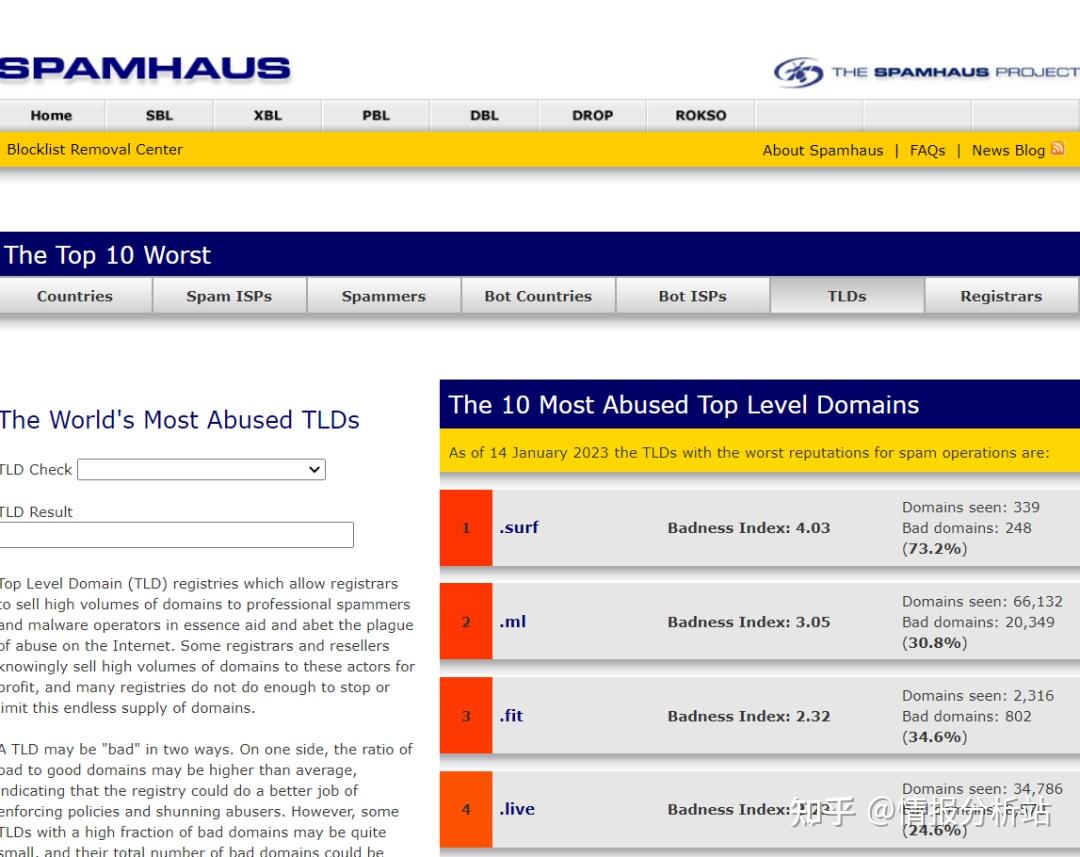The image size is (1080, 857).
Task: Switch to the Spam ISPs tab
Action: [x=229, y=296]
